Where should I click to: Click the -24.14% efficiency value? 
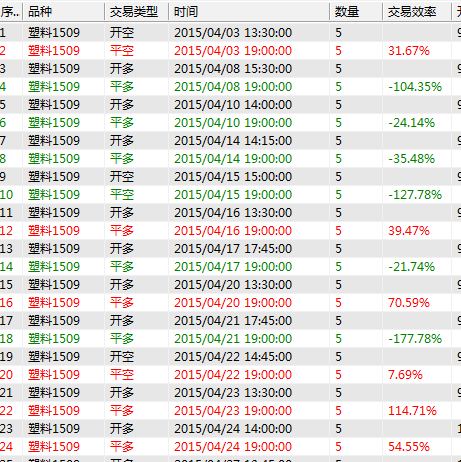(412, 123)
